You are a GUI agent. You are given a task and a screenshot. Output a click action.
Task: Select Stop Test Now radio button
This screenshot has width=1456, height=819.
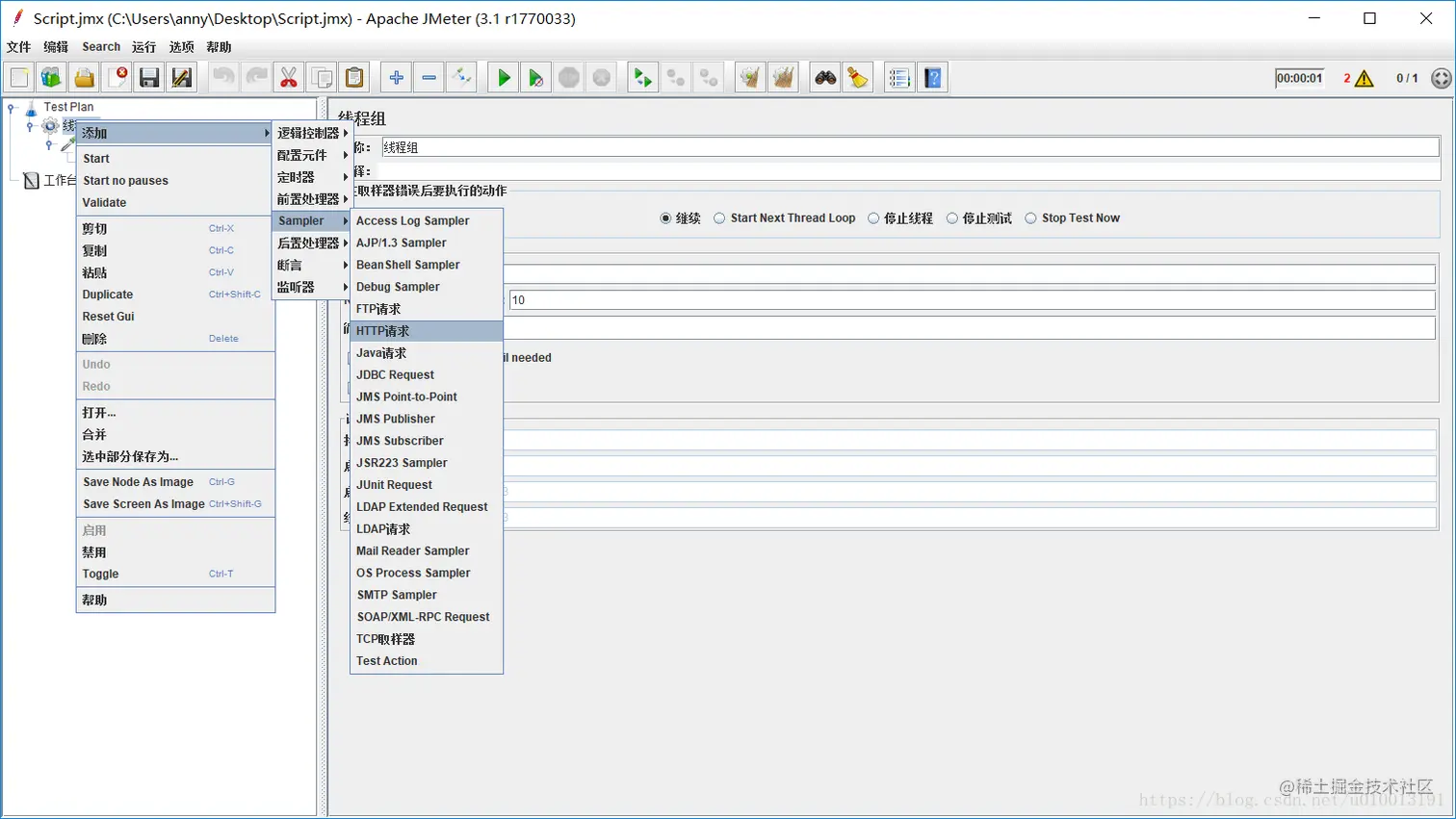[1030, 218]
